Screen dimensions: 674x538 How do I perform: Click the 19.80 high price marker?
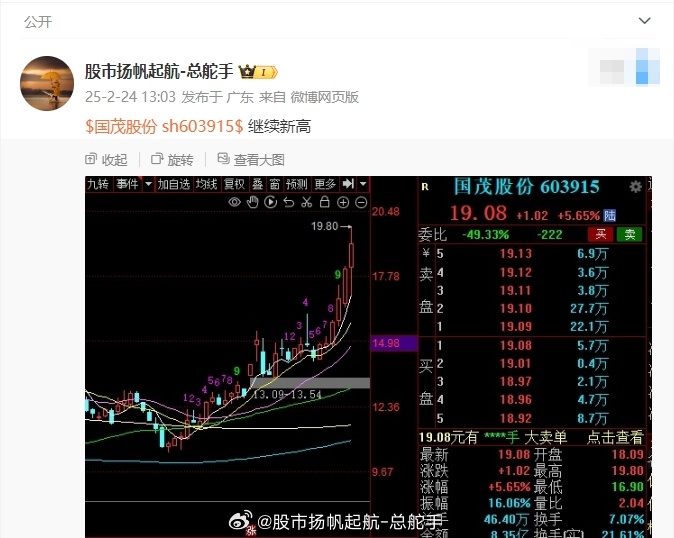pyautogui.click(x=325, y=226)
